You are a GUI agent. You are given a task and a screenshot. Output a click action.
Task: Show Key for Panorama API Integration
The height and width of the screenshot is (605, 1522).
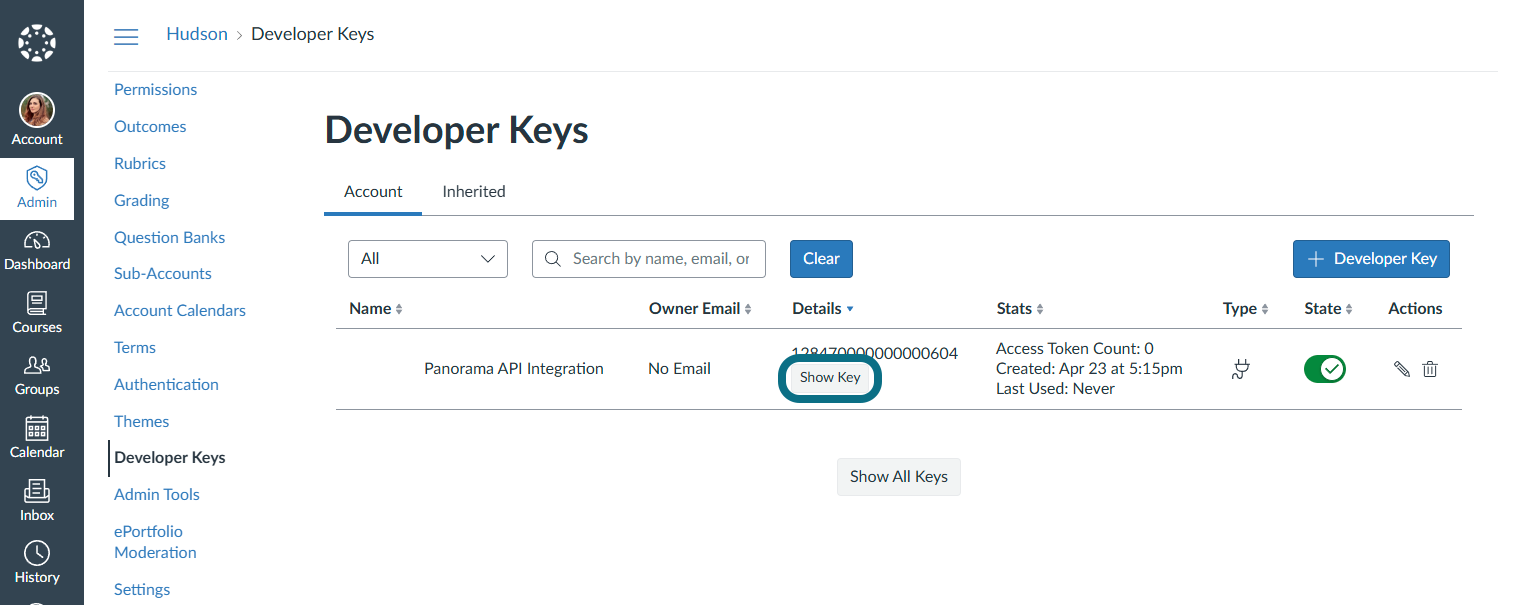[x=830, y=377]
